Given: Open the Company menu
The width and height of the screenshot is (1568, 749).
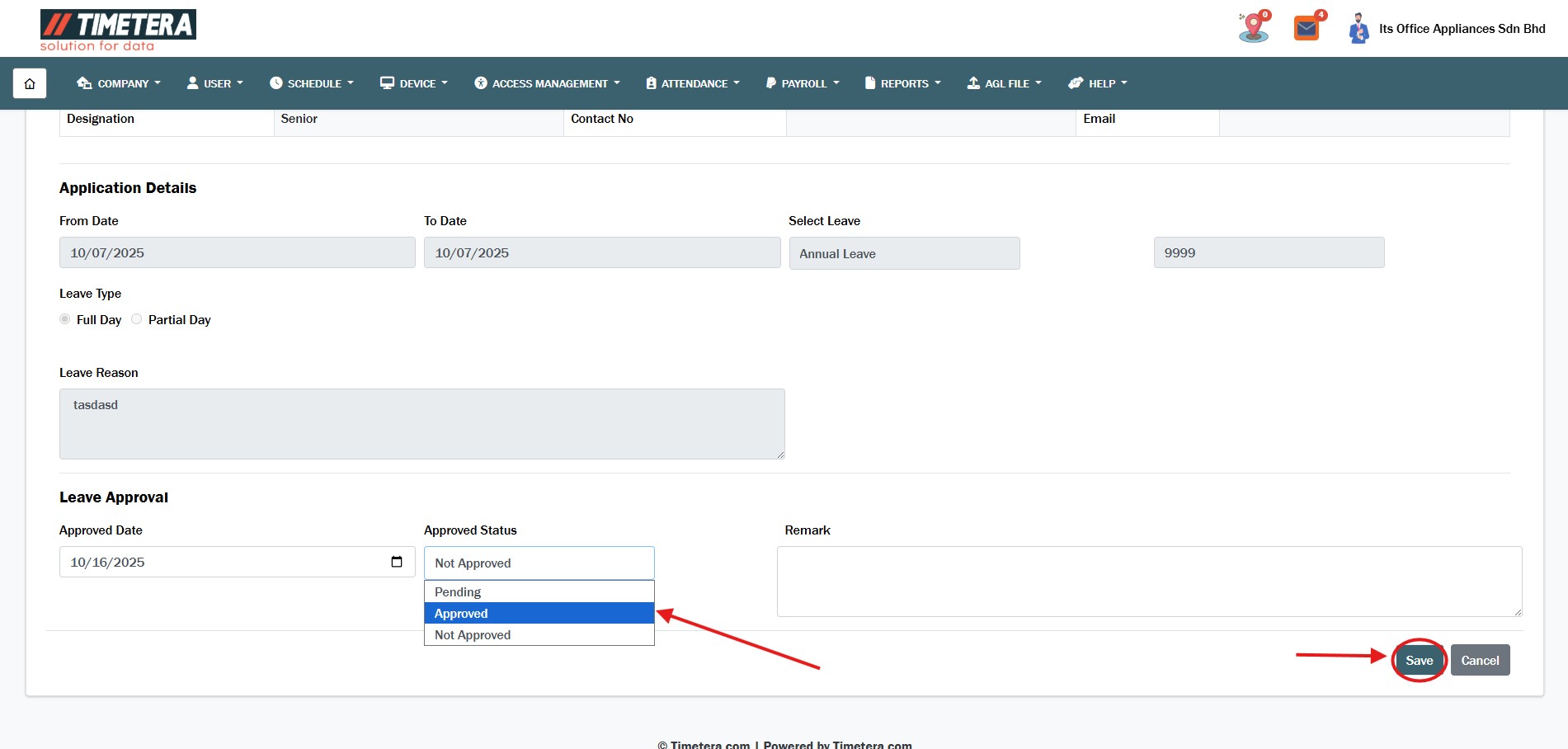Looking at the screenshot, I should pyautogui.click(x=119, y=83).
